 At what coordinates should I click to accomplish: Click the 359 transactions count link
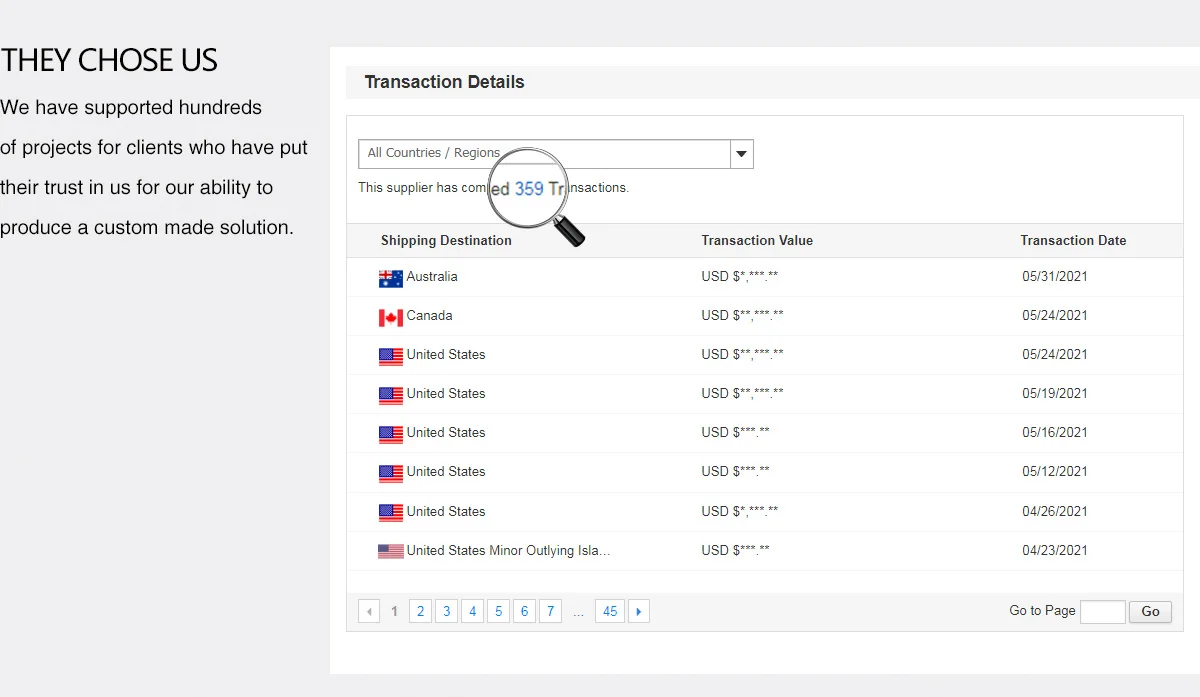pyautogui.click(x=529, y=188)
